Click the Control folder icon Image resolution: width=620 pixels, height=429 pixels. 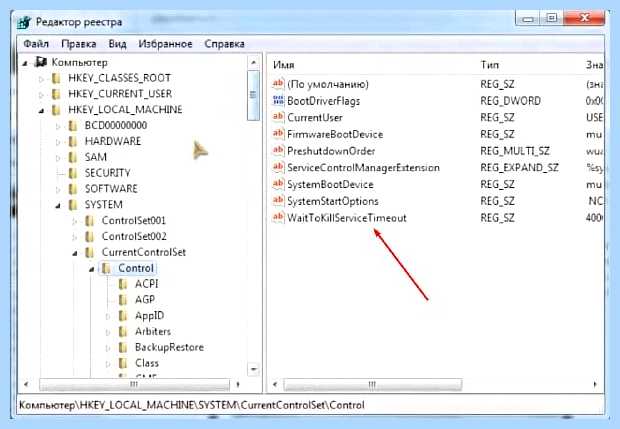[106, 268]
